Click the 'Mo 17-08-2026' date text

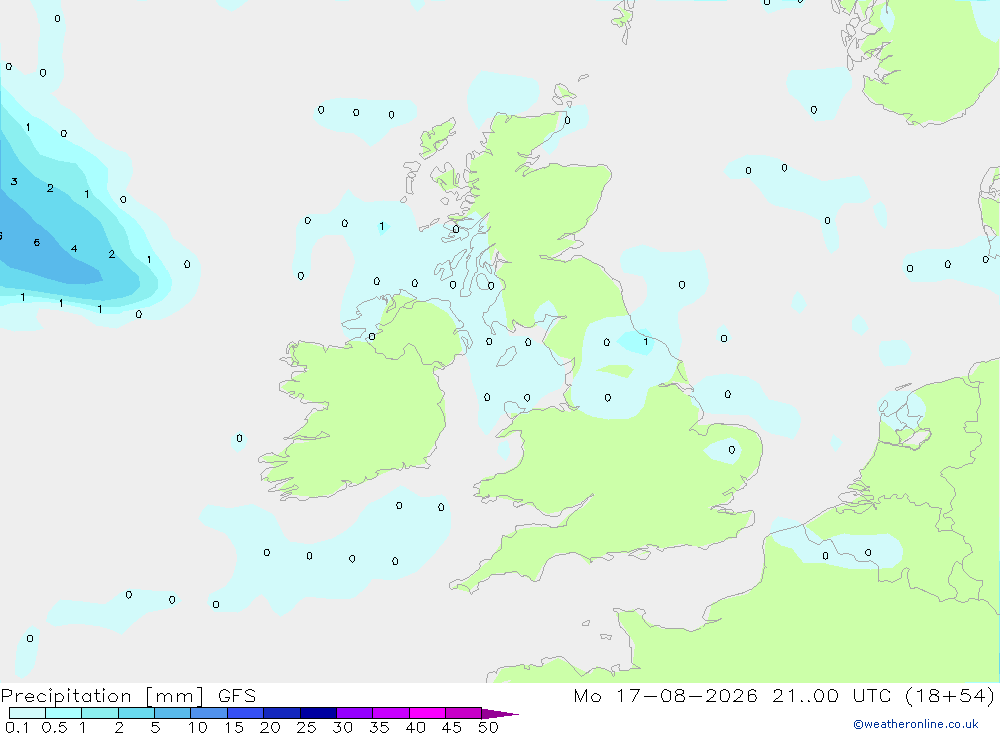pyautogui.click(x=665, y=695)
